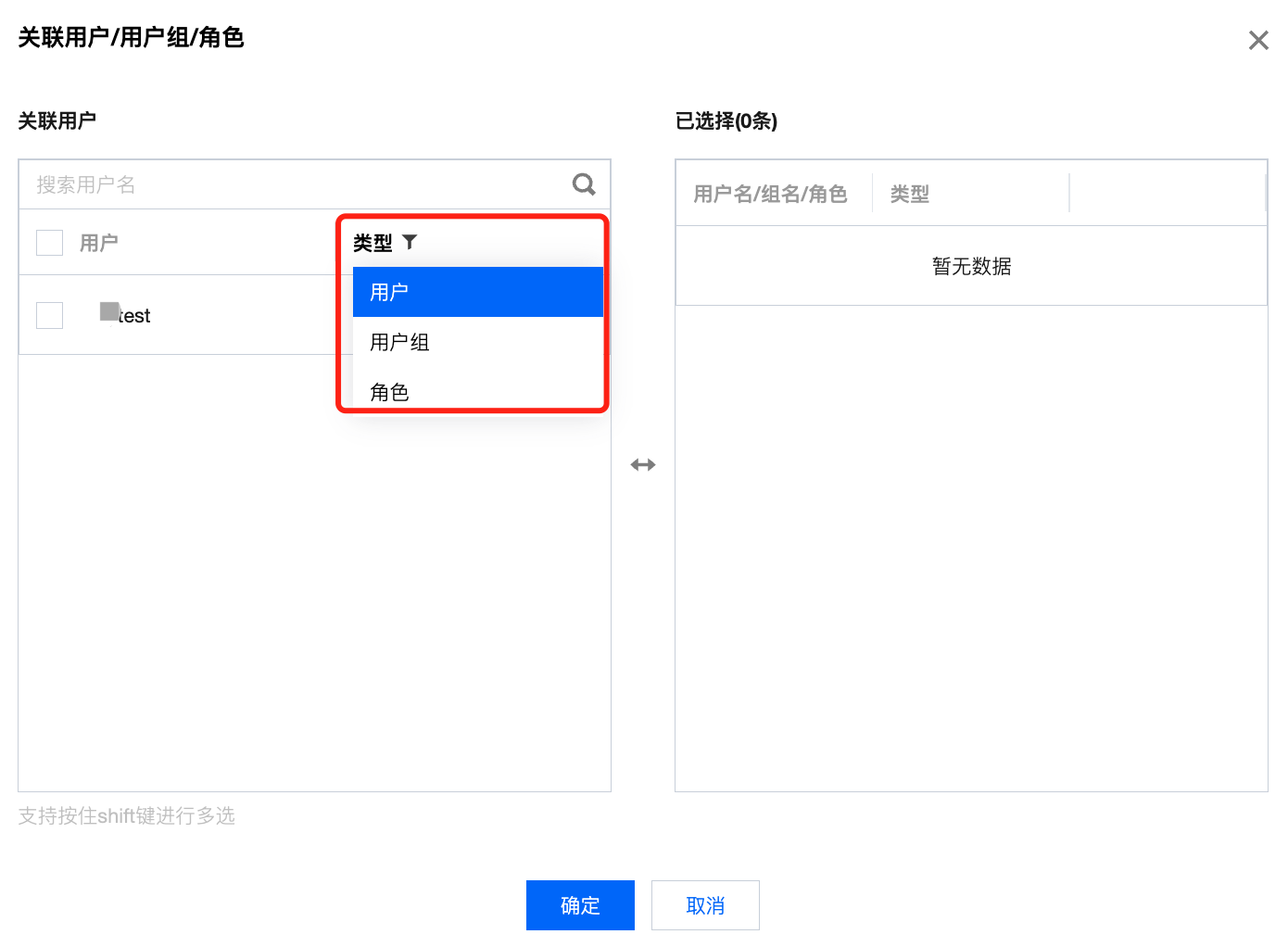Image resolution: width=1288 pixels, height=947 pixels.
Task: Click the 用户名/组名/角色 column header
Action: click(770, 194)
